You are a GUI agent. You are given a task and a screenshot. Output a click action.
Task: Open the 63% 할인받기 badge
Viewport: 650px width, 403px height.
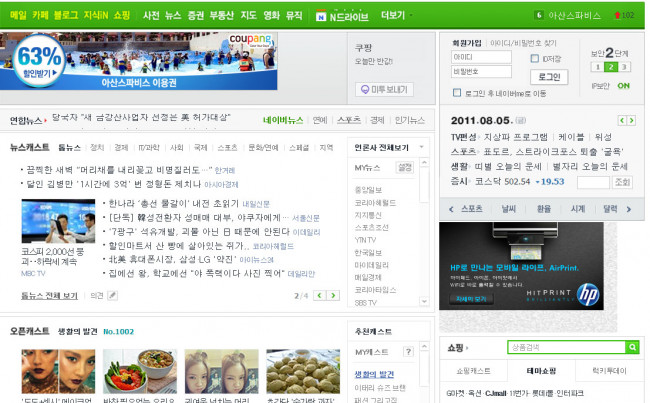coord(39,61)
